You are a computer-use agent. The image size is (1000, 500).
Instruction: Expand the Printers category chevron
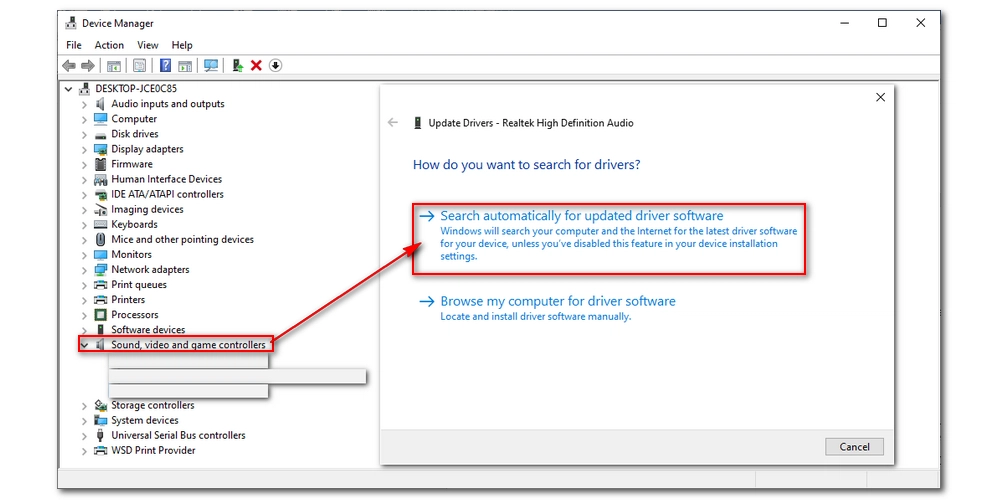tap(84, 300)
